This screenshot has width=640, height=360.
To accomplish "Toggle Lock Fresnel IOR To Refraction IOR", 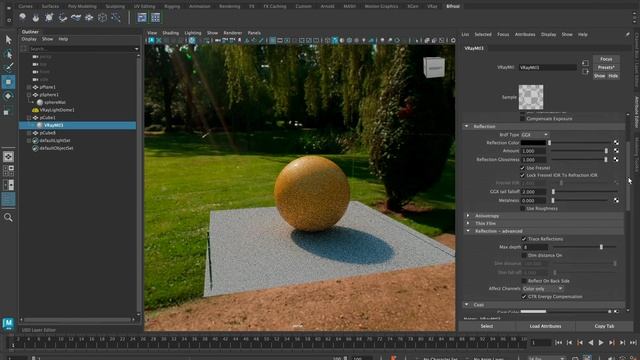I will click(522, 175).
